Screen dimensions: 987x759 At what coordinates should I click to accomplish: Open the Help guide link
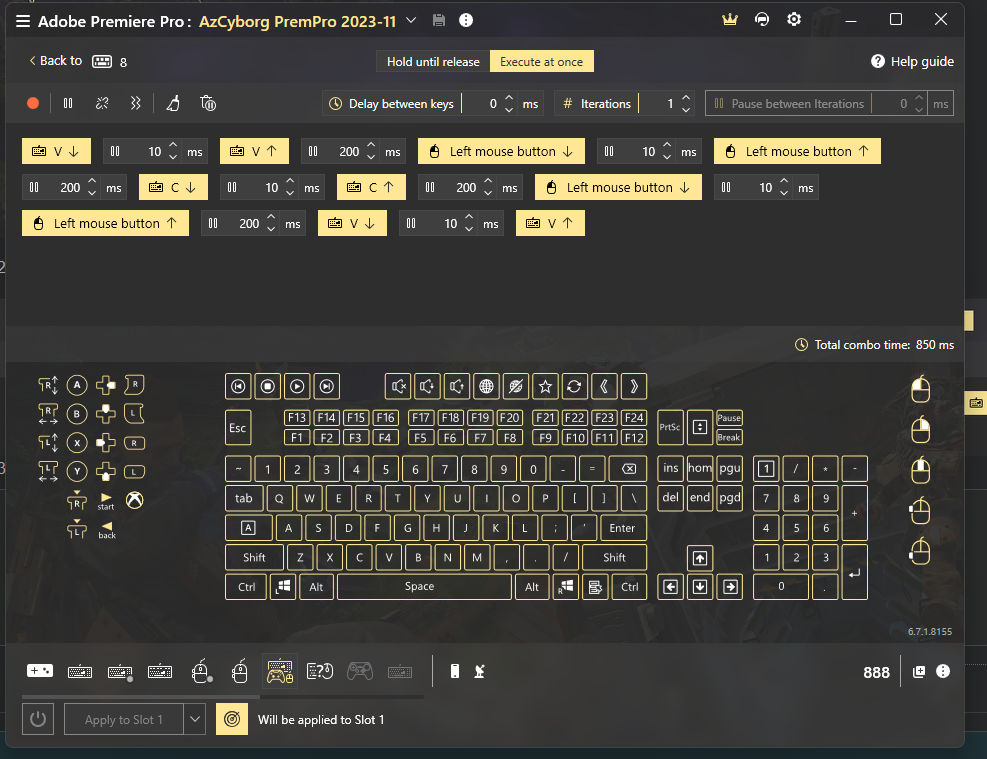point(912,62)
